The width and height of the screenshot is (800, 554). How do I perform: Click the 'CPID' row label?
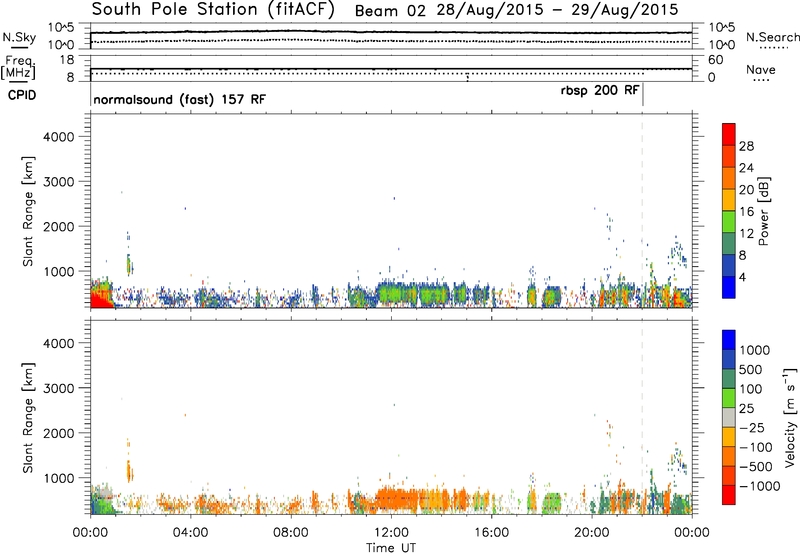pyautogui.click(x=22, y=95)
